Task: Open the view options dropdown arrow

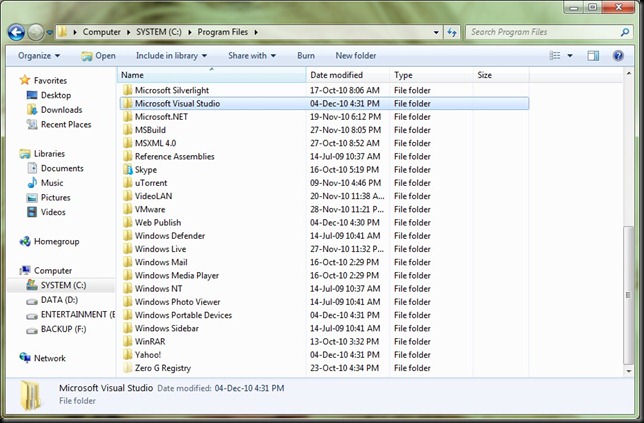Action: [570, 55]
